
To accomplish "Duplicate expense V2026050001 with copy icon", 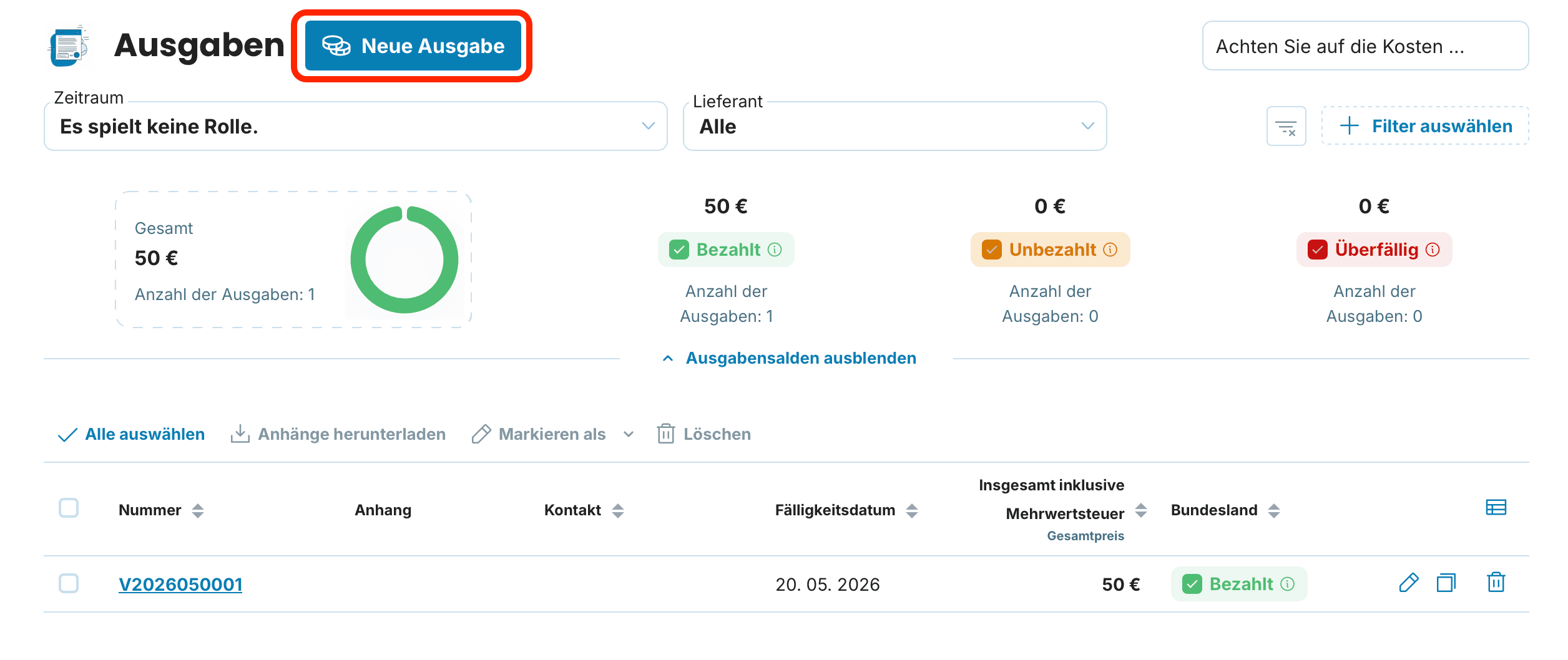I will pyautogui.click(x=1446, y=583).
